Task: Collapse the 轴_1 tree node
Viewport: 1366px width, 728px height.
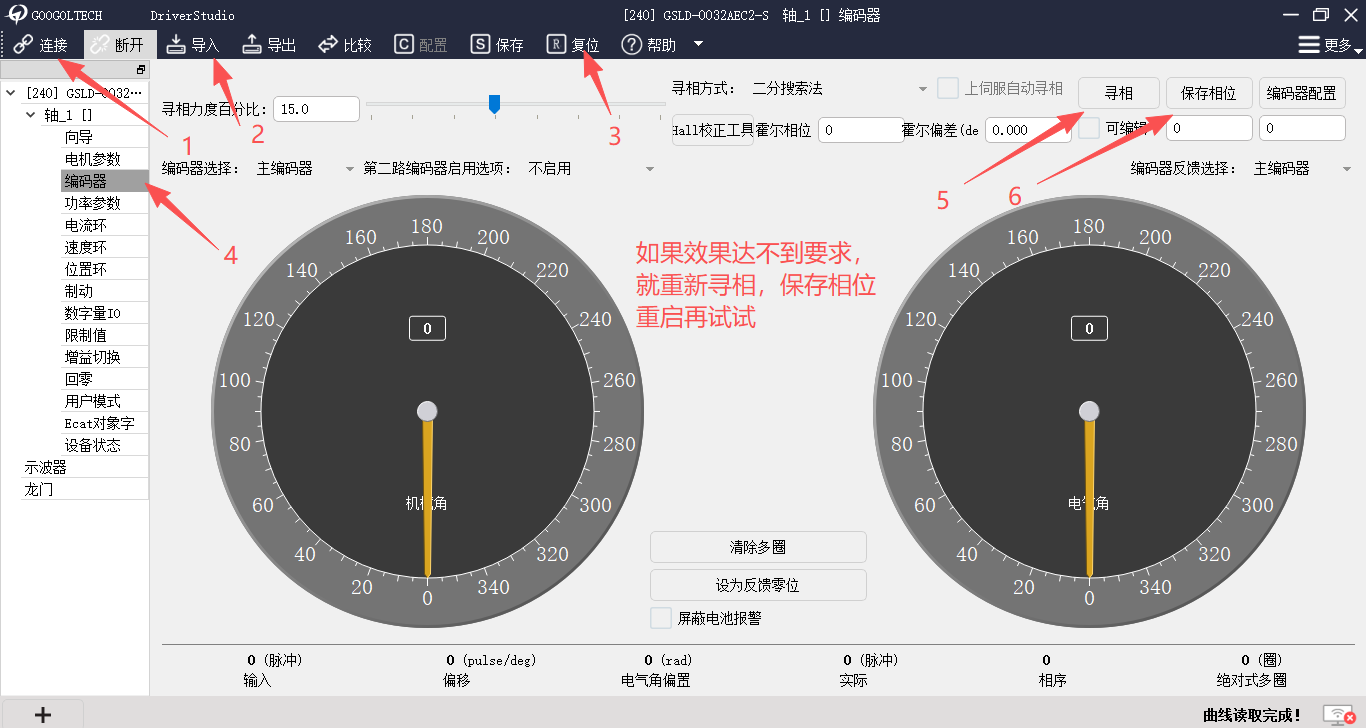Action: (x=31, y=115)
